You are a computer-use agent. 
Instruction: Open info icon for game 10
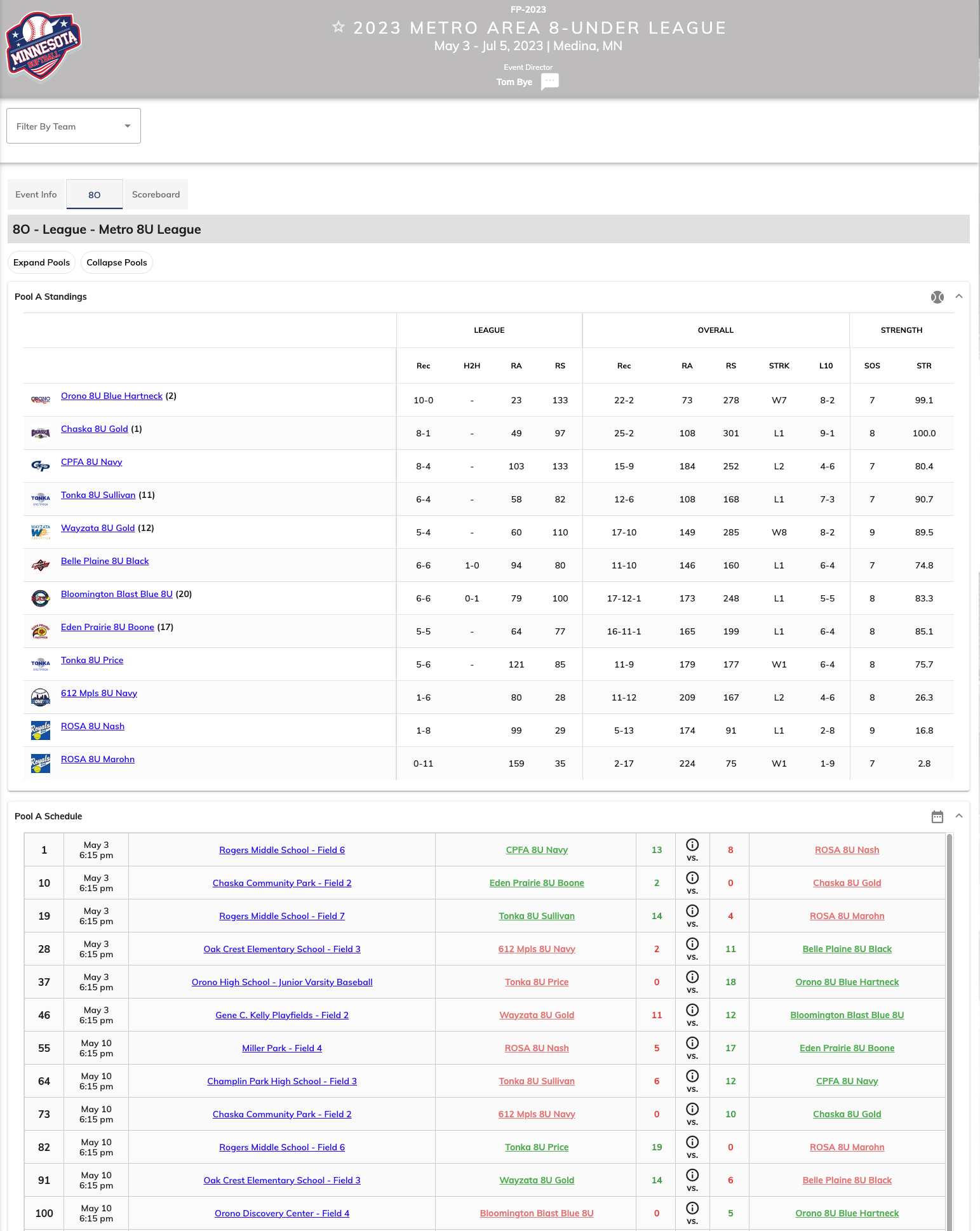click(x=692, y=878)
